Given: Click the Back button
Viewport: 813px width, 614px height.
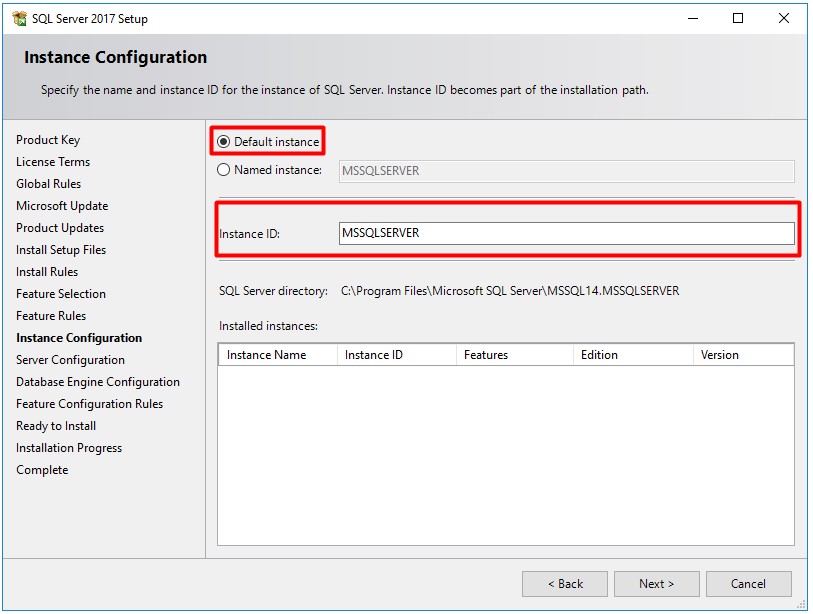Looking at the screenshot, I should coord(566,583).
